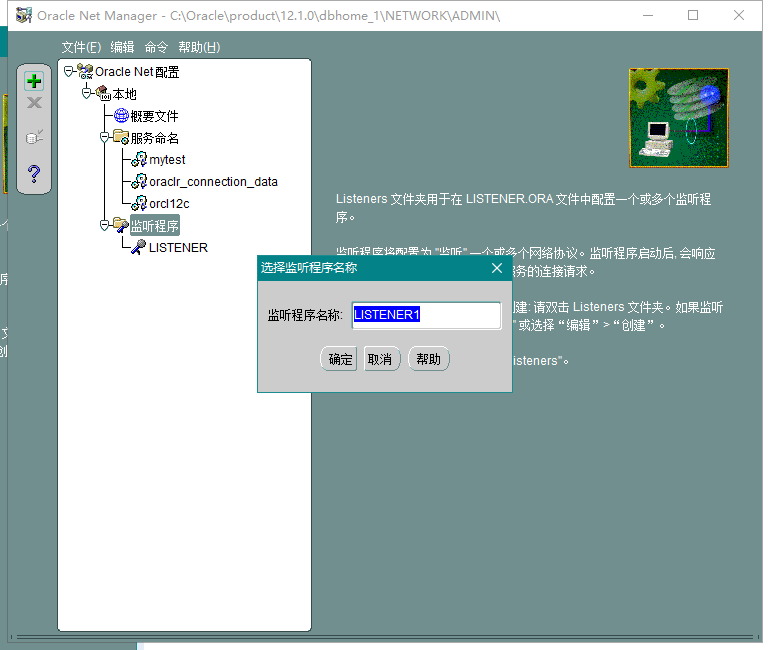The width and height of the screenshot is (770, 650).
Task: Open the 命令 menu
Action: click(156, 47)
